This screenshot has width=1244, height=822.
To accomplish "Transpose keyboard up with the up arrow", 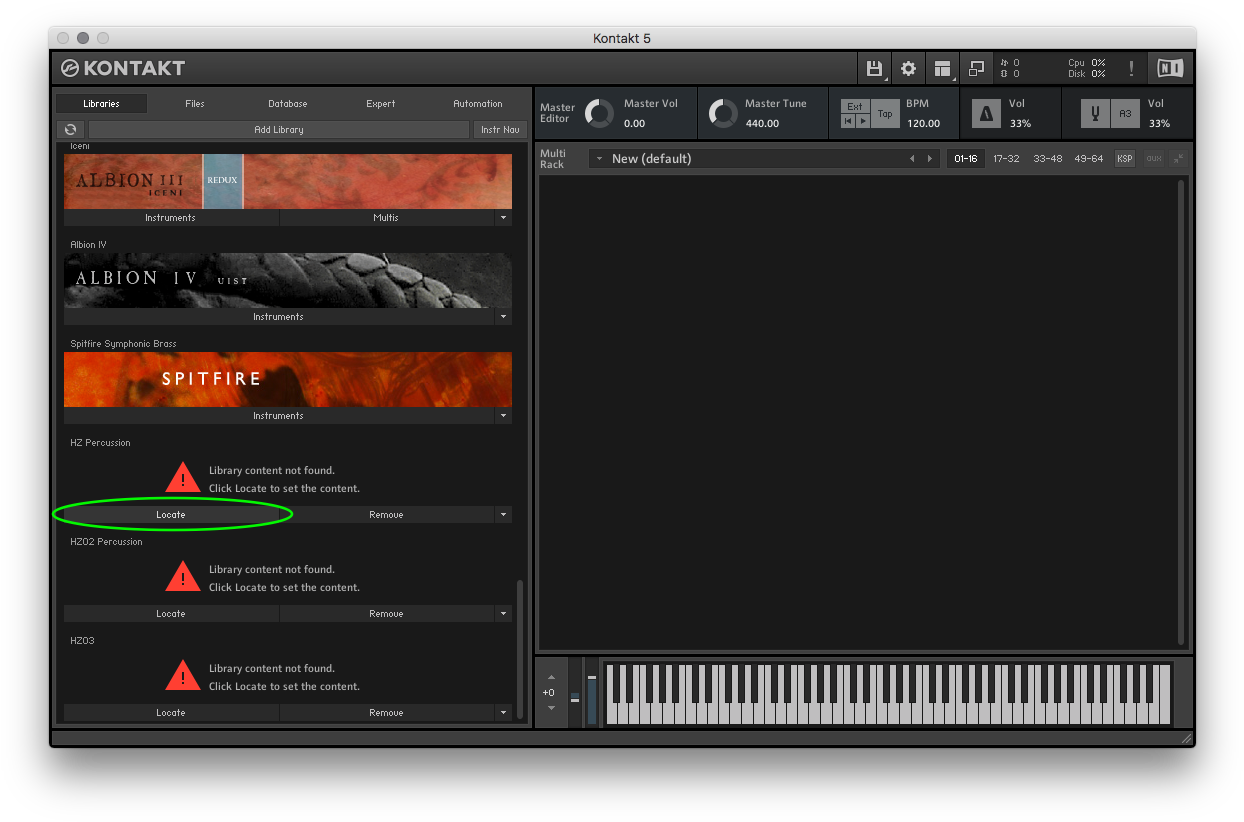I will (x=550, y=676).
